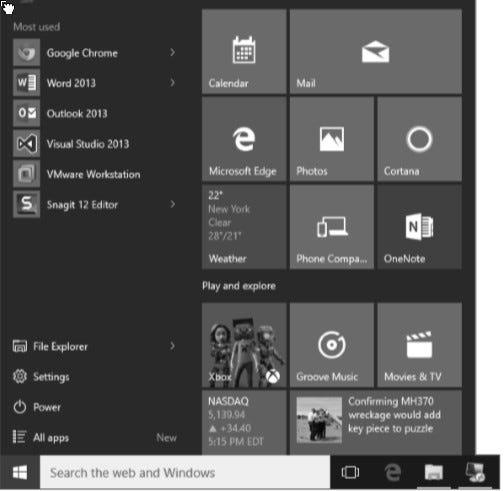Open the Calendar tile
The width and height of the screenshot is (504, 491).
(x=244, y=51)
